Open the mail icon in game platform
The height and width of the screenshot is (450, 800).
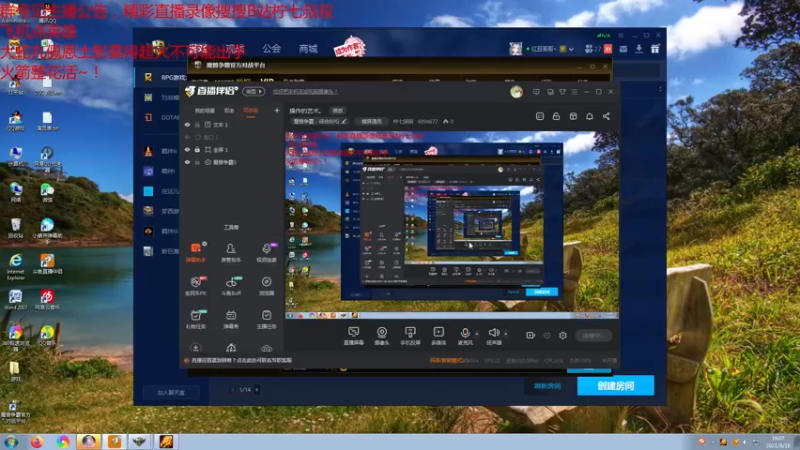click(623, 49)
